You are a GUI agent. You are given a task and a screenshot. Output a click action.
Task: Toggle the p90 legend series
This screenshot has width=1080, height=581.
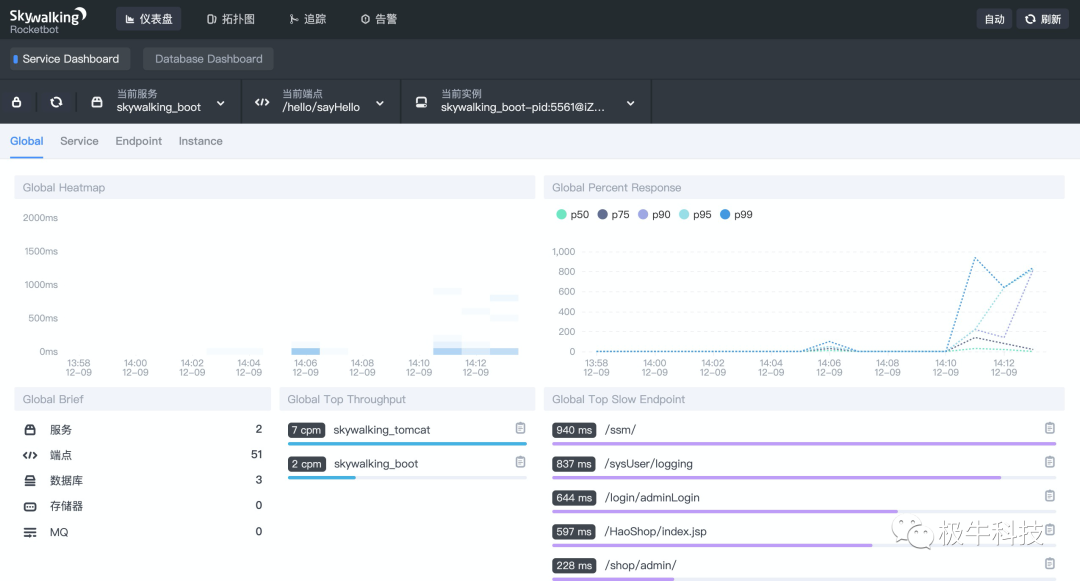pyautogui.click(x=654, y=214)
